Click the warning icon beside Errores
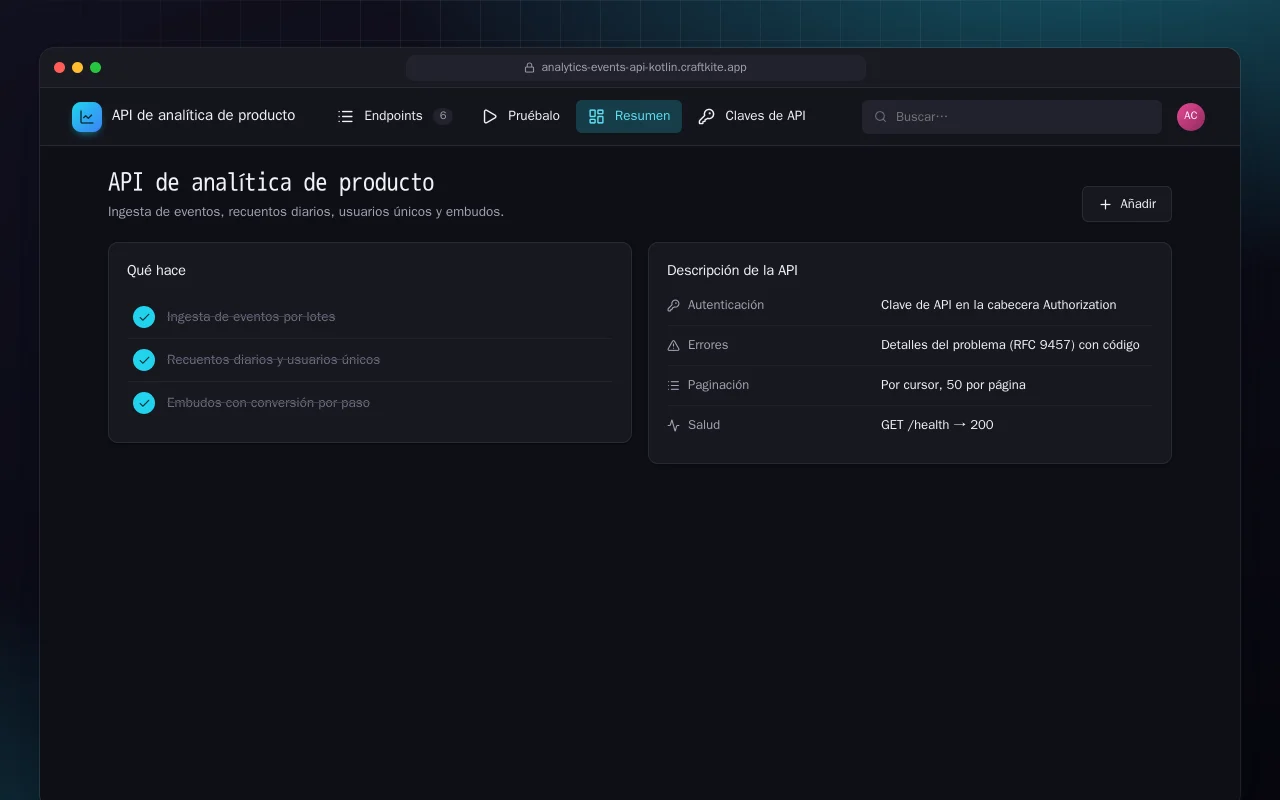This screenshot has height=800, width=1280. tap(674, 345)
